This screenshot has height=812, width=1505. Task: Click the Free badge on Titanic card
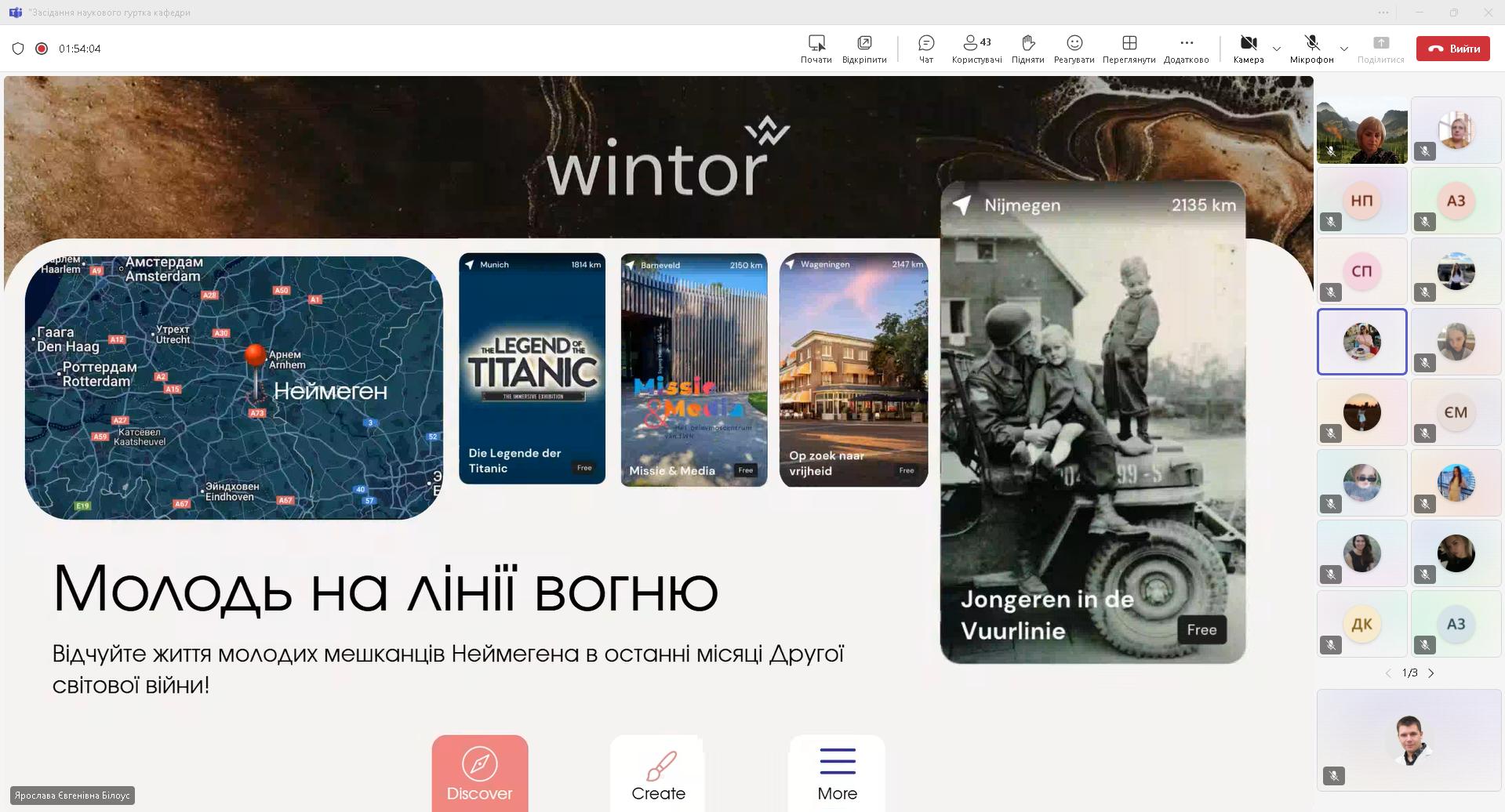click(584, 468)
